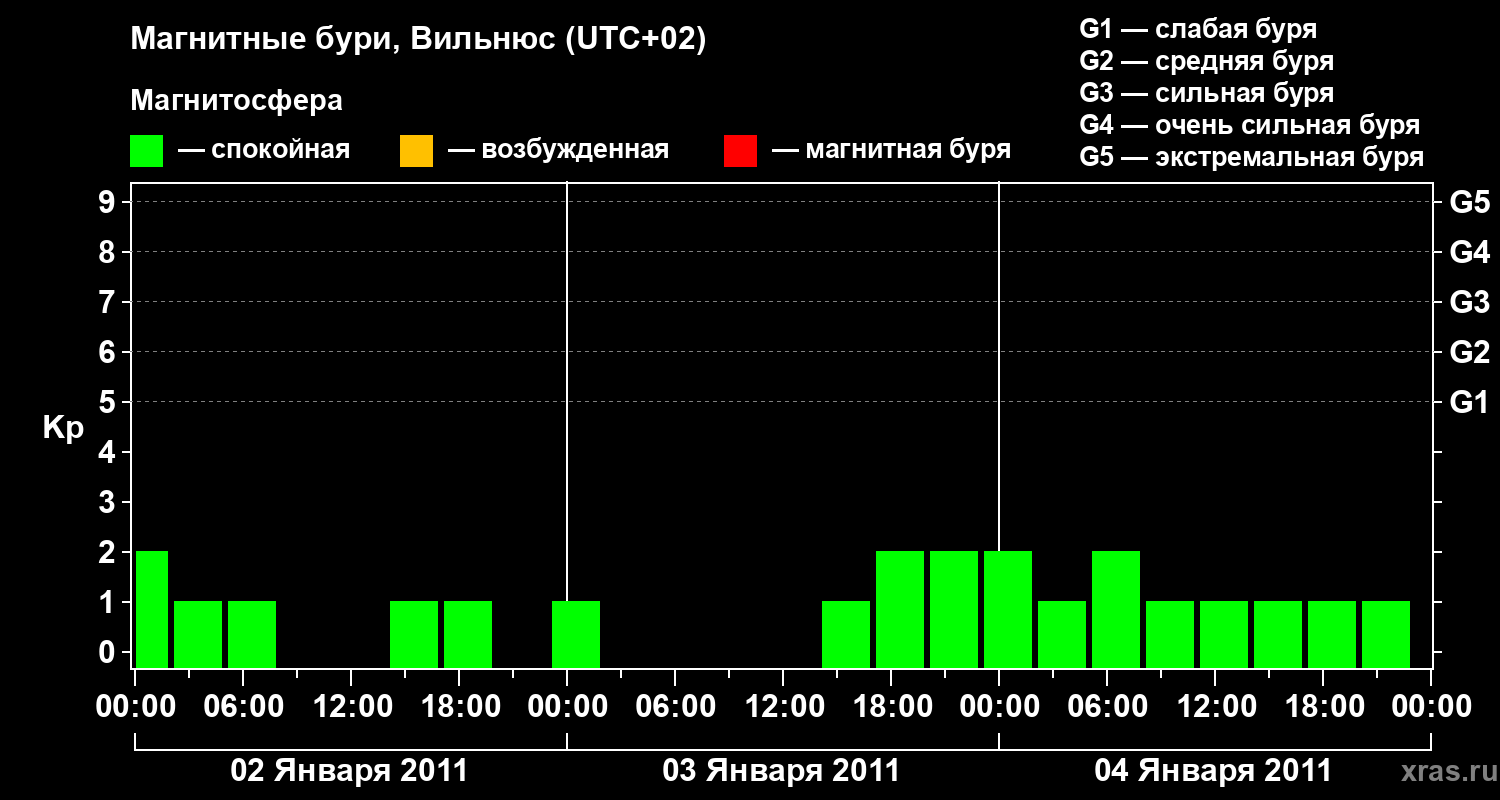Viewport: 1500px width, 800px height.
Task: Click the 12:00 time label under 02 Января
Action: coord(352,707)
